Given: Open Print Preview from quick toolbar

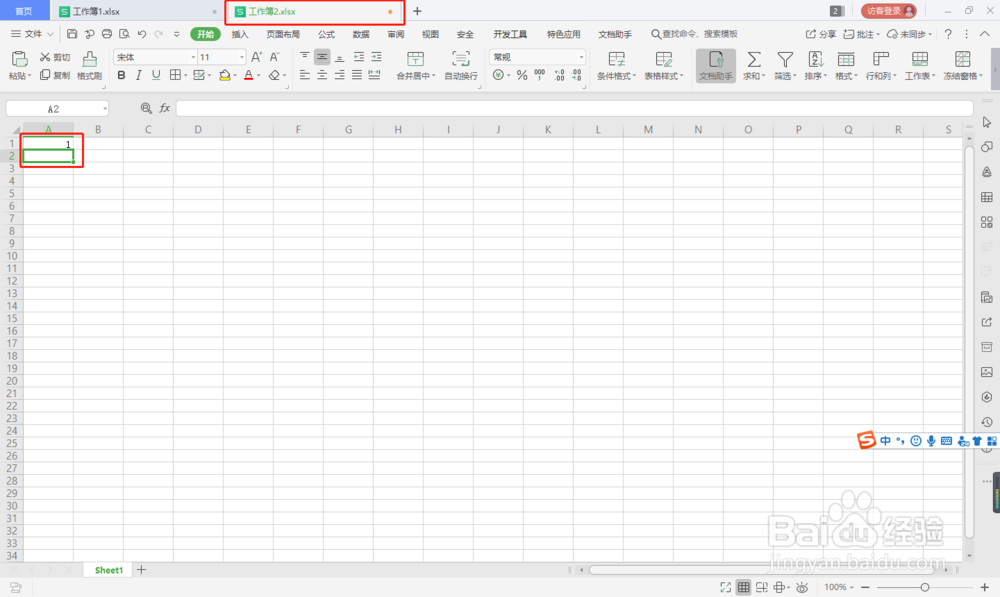Looking at the screenshot, I should point(124,34).
